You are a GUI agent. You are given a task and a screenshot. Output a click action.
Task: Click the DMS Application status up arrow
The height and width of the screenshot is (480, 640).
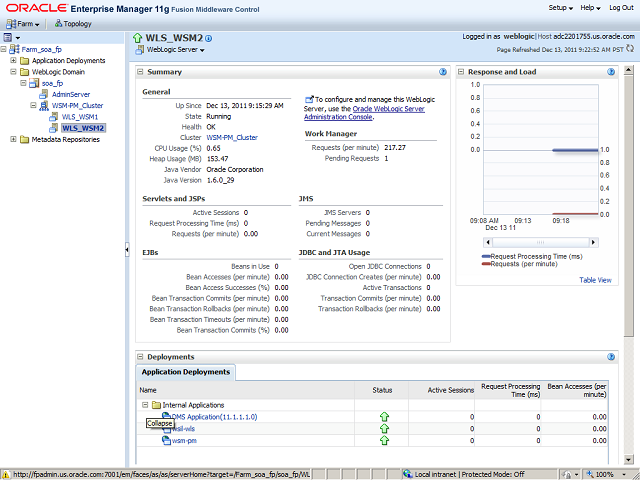tap(383, 416)
